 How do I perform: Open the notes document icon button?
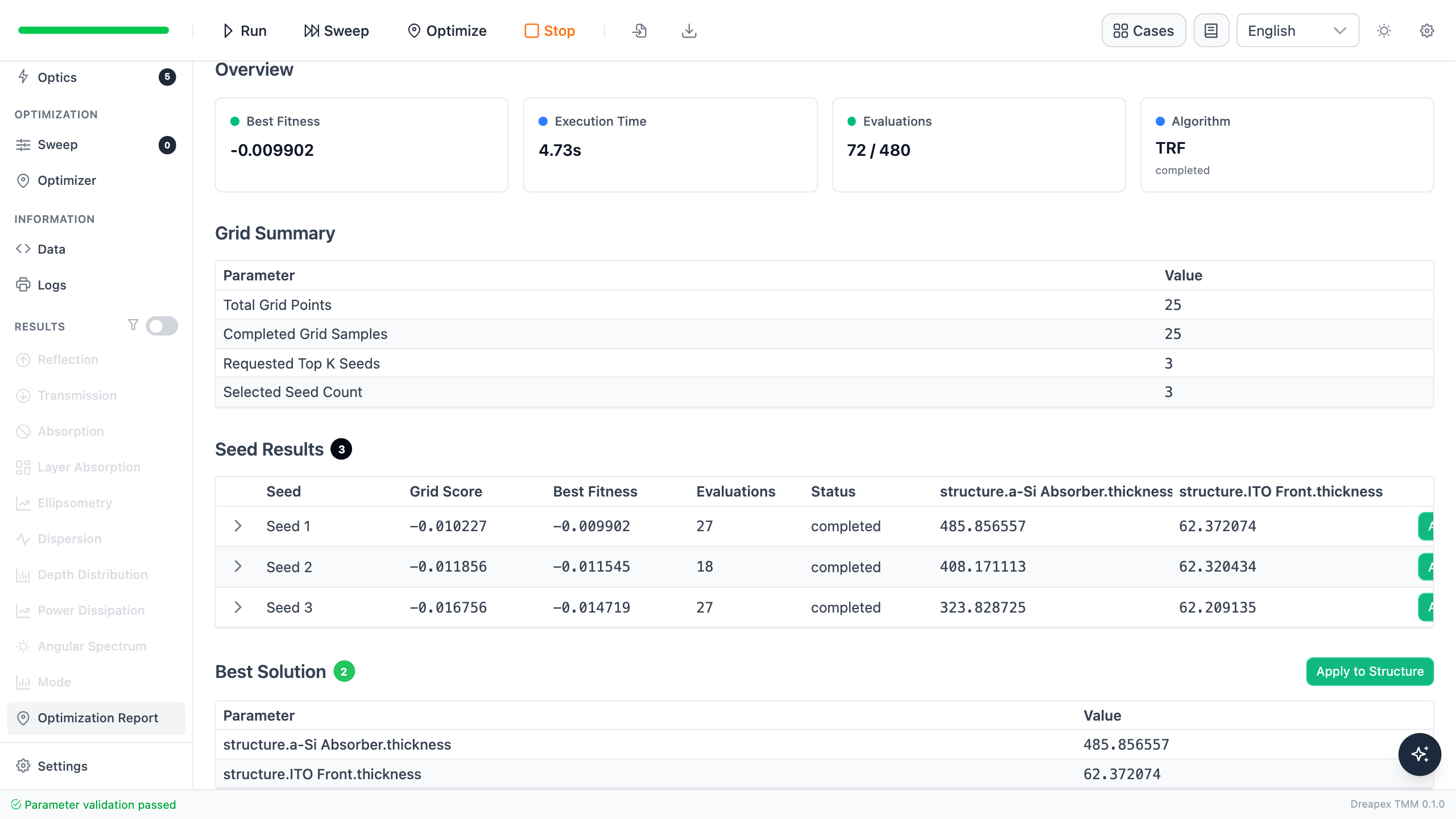tap(1211, 31)
